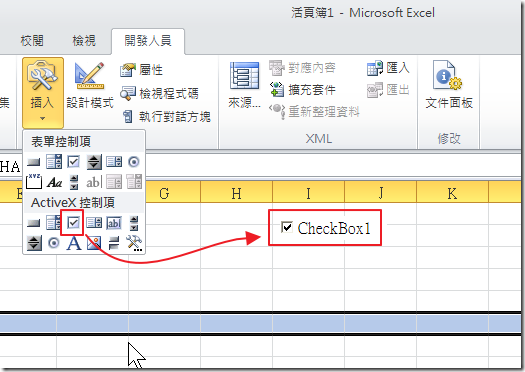Viewport: 525px width, 372px height.
Task: Select the Form Controls Check Box icon
Action: pos(73,162)
